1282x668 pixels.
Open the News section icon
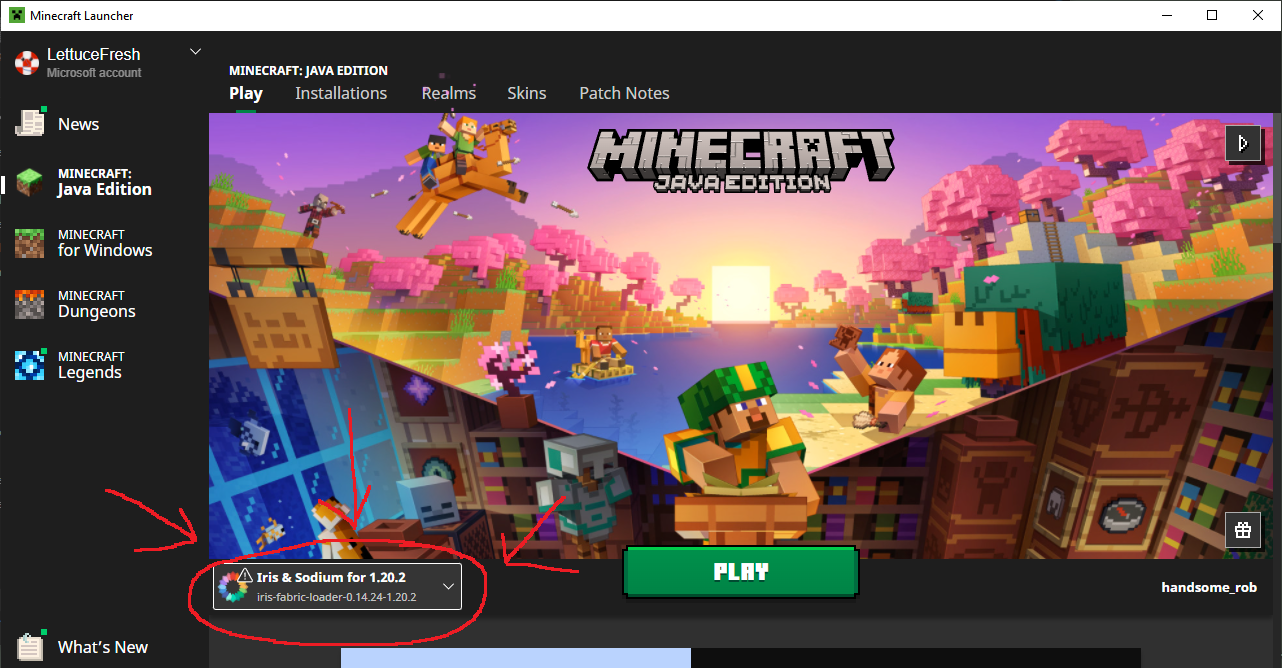30,122
